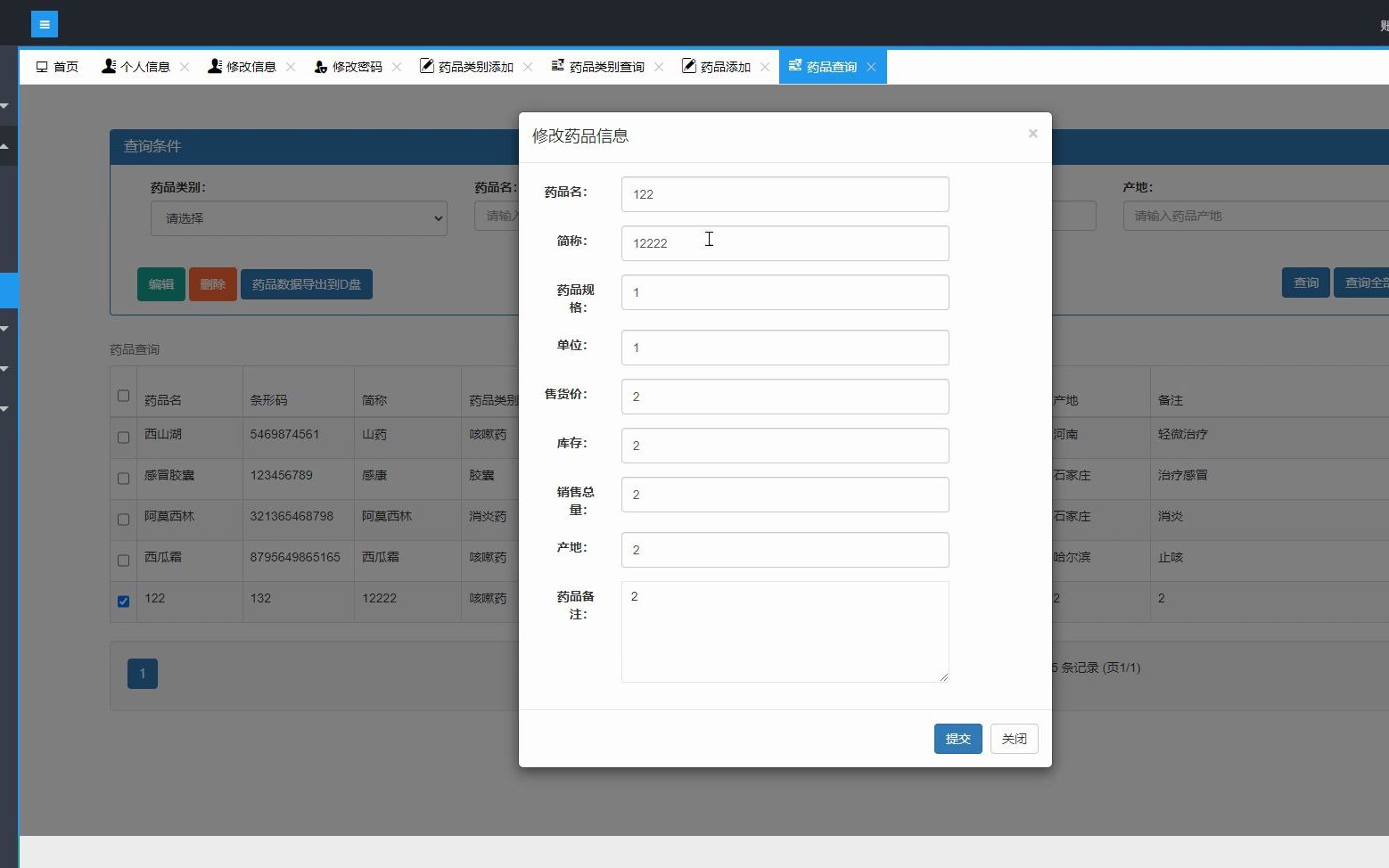This screenshot has width=1389, height=868.
Task: Click 药品数据导出到D盘 export button
Action: 307,284
